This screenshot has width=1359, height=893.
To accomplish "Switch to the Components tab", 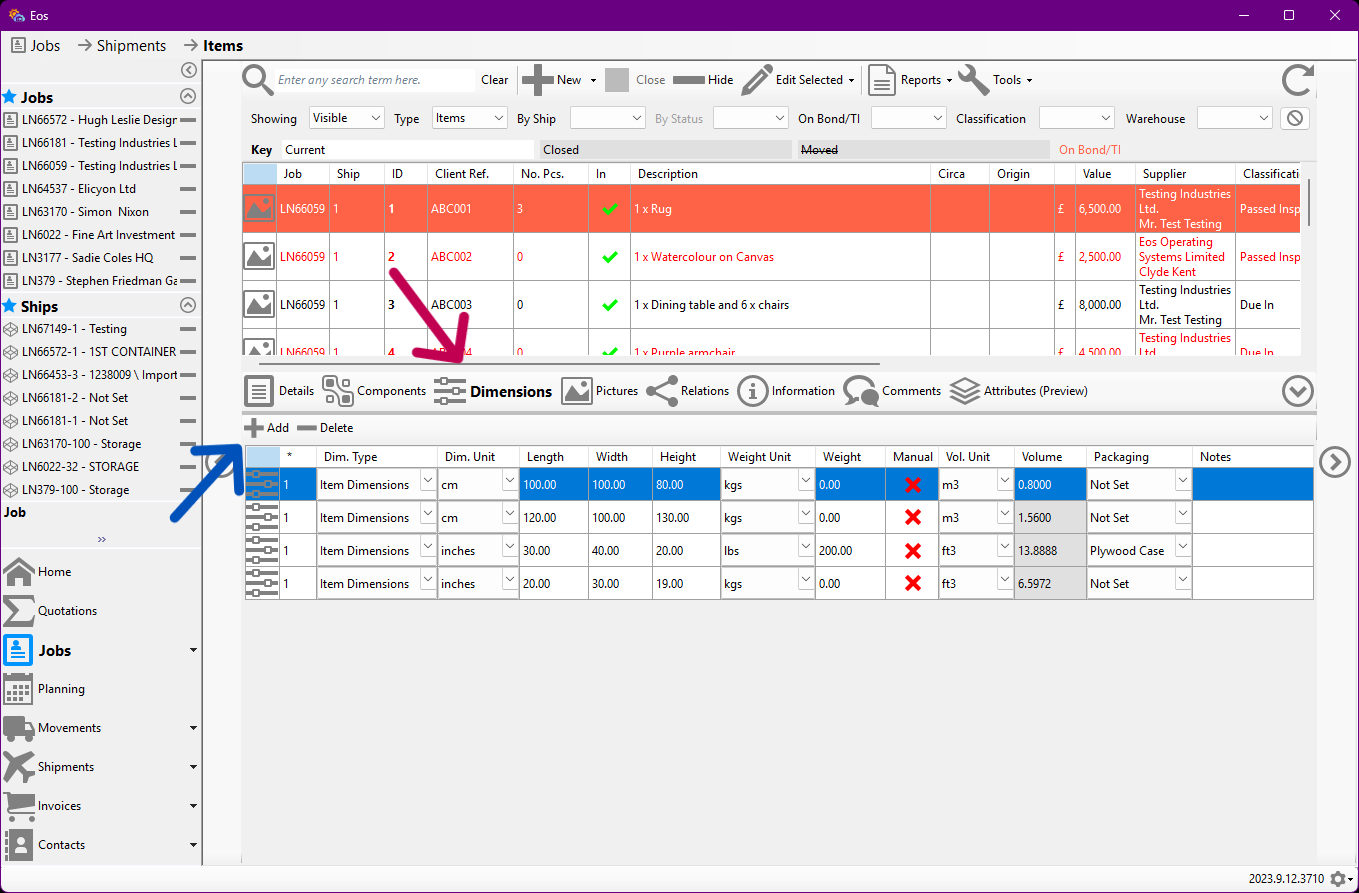I will (374, 391).
